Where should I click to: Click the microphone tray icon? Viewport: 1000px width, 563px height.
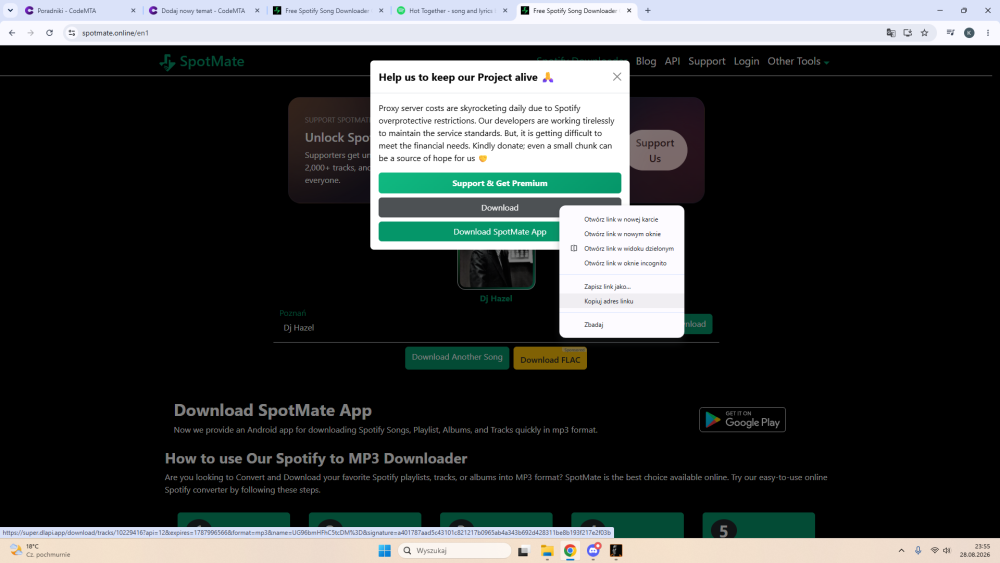918,550
